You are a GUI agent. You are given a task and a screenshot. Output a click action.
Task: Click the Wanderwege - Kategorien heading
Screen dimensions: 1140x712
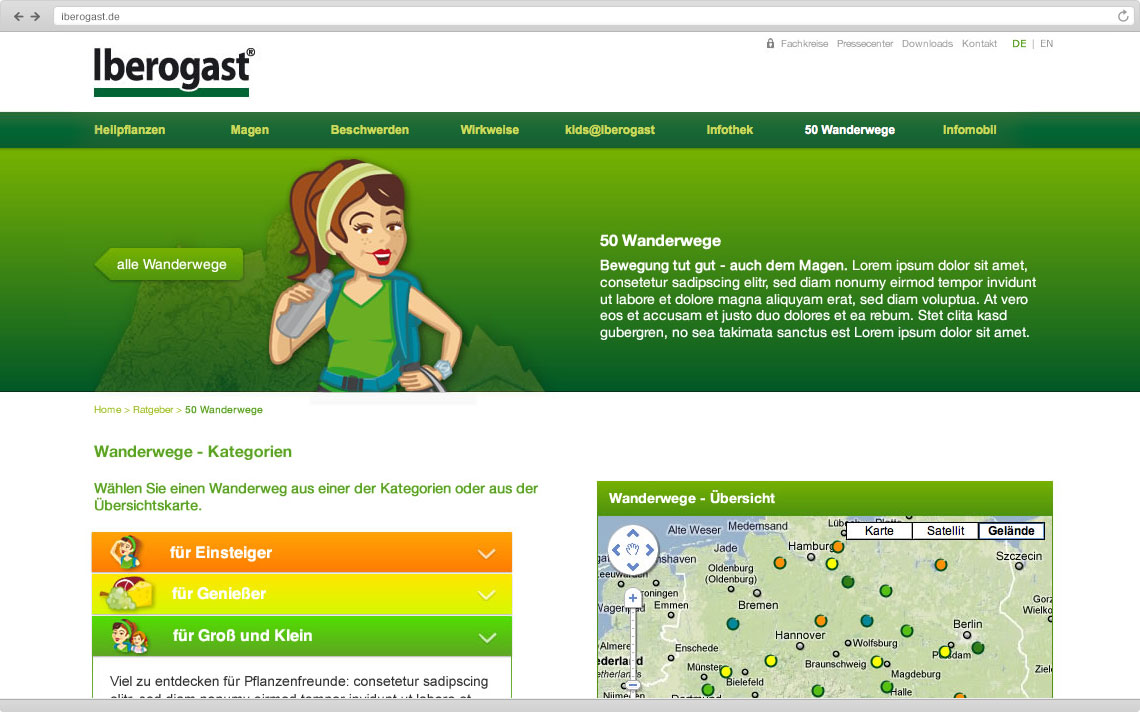(x=193, y=452)
